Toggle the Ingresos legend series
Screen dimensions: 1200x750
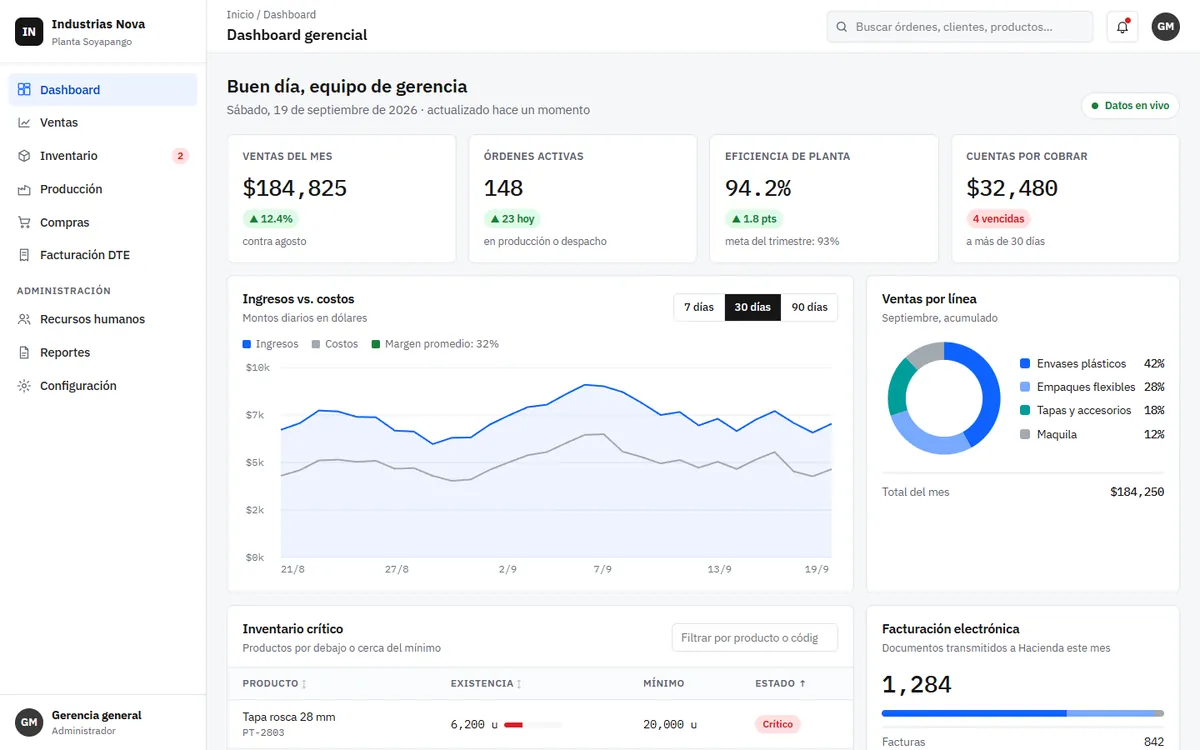pyautogui.click(x=270, y=344)
